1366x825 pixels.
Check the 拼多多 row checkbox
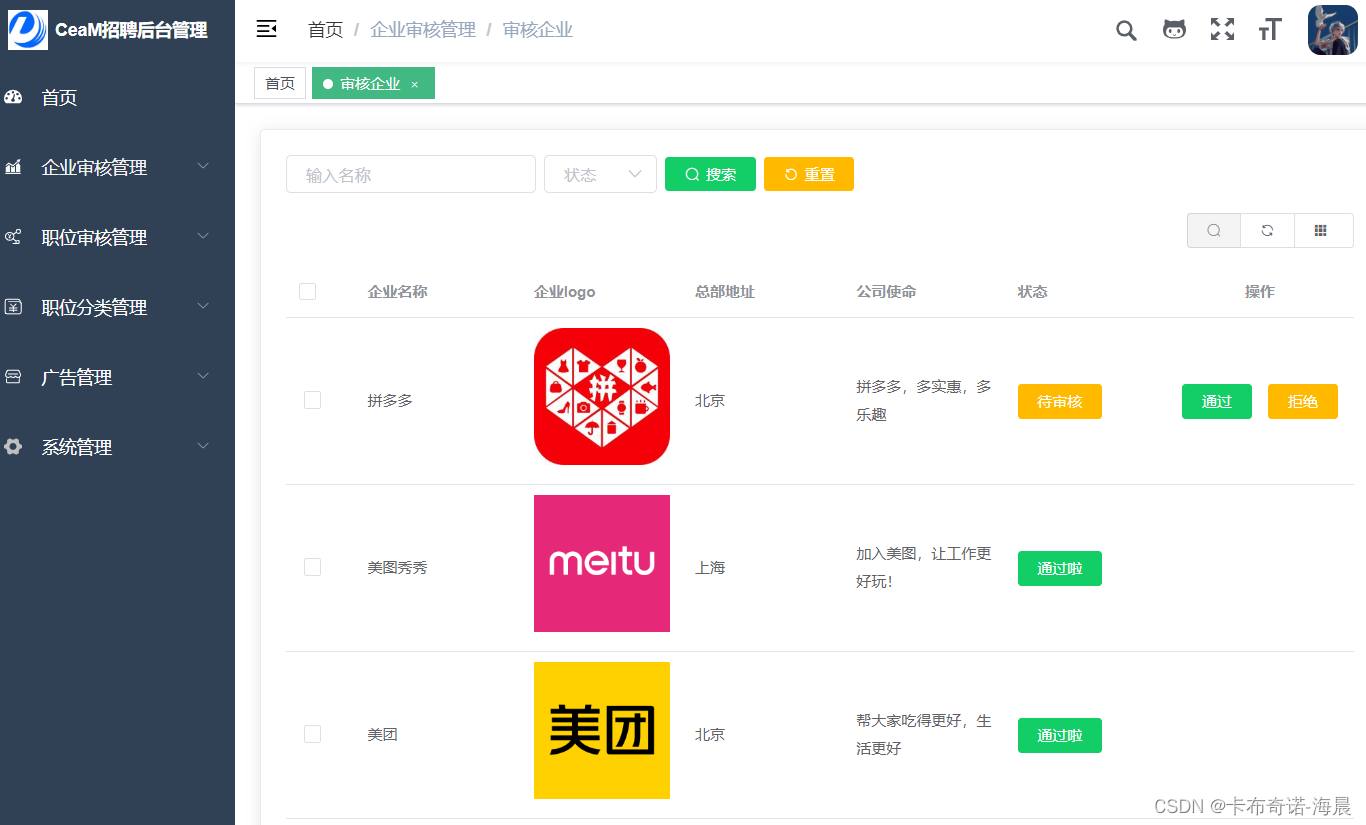tap(312, 400)
